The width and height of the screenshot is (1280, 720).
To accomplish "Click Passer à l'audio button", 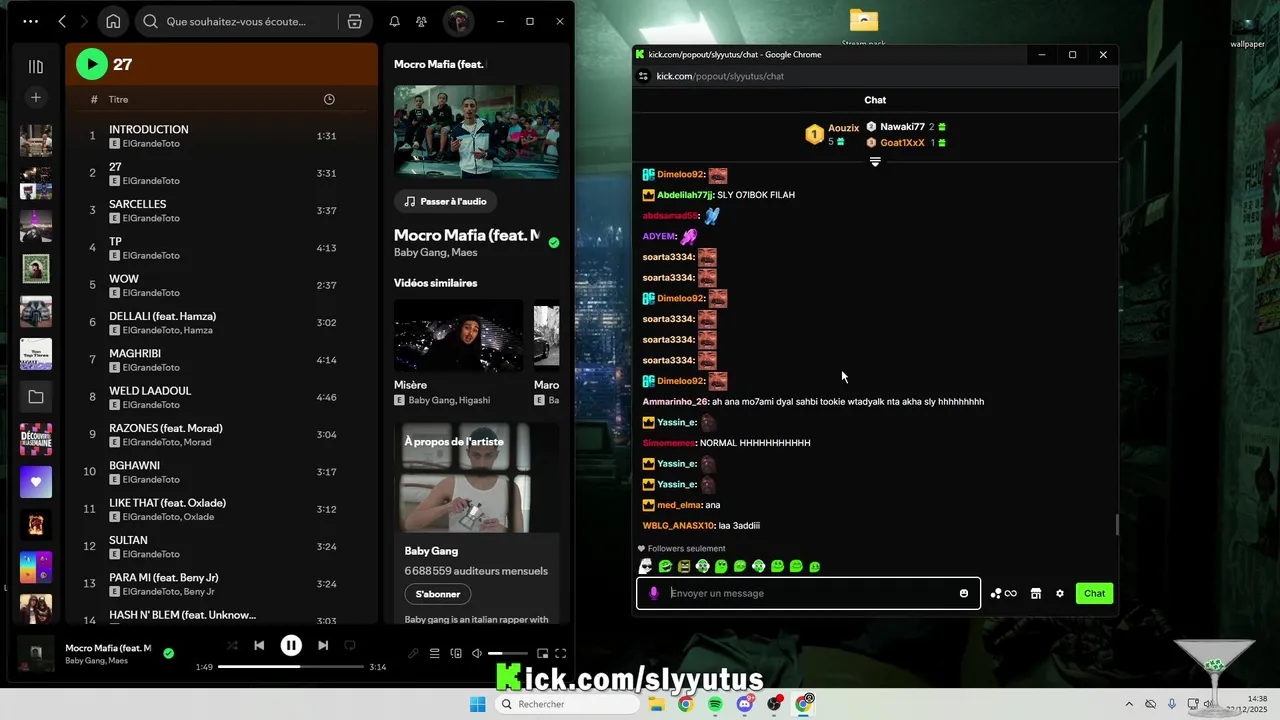I will [x=445, y=201].
